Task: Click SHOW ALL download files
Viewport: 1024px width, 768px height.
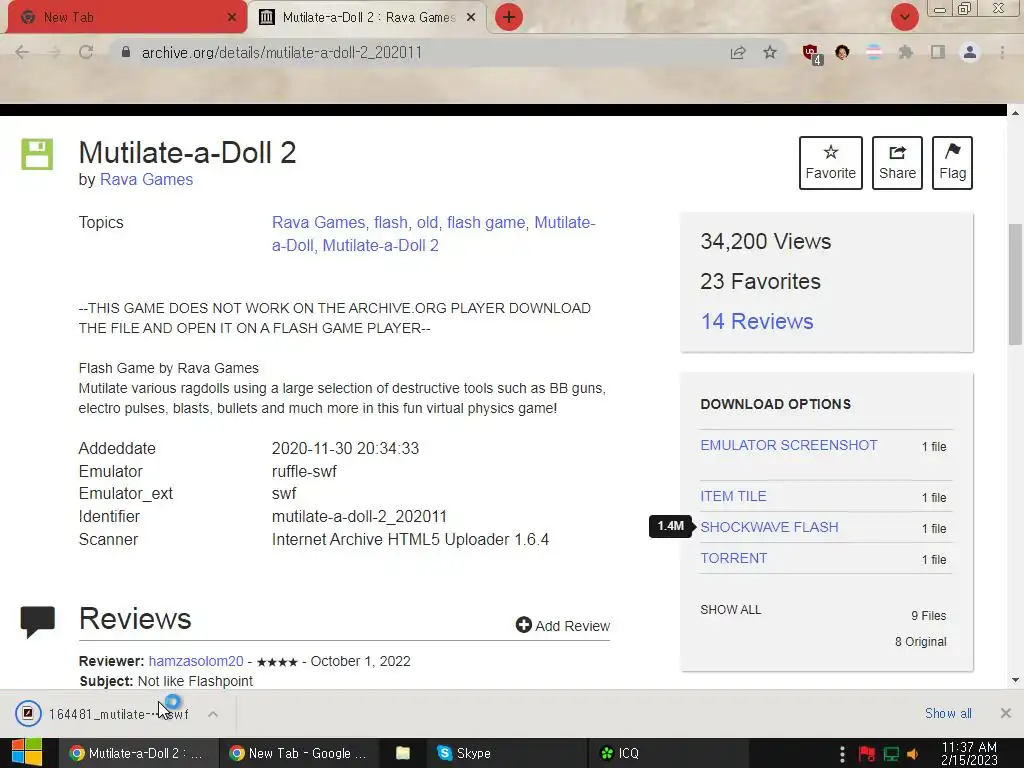Action: 731,610
